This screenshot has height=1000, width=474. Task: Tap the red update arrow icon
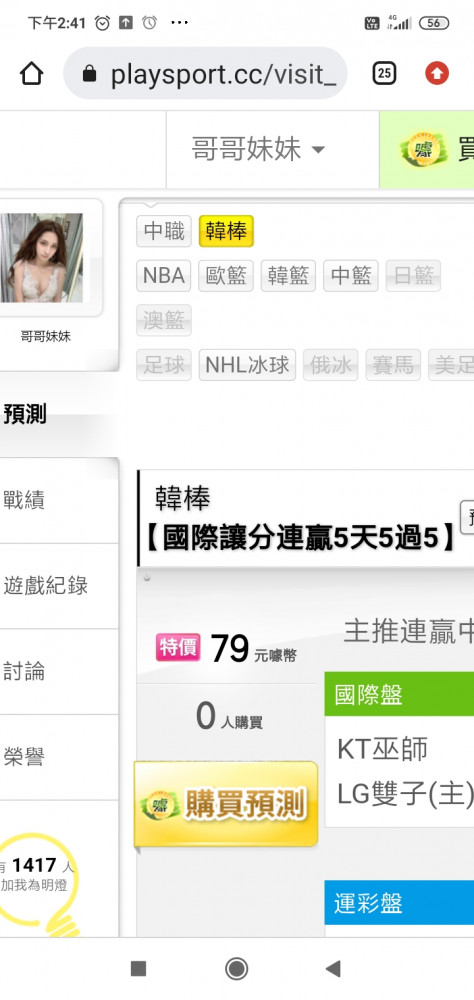[437, 74]
